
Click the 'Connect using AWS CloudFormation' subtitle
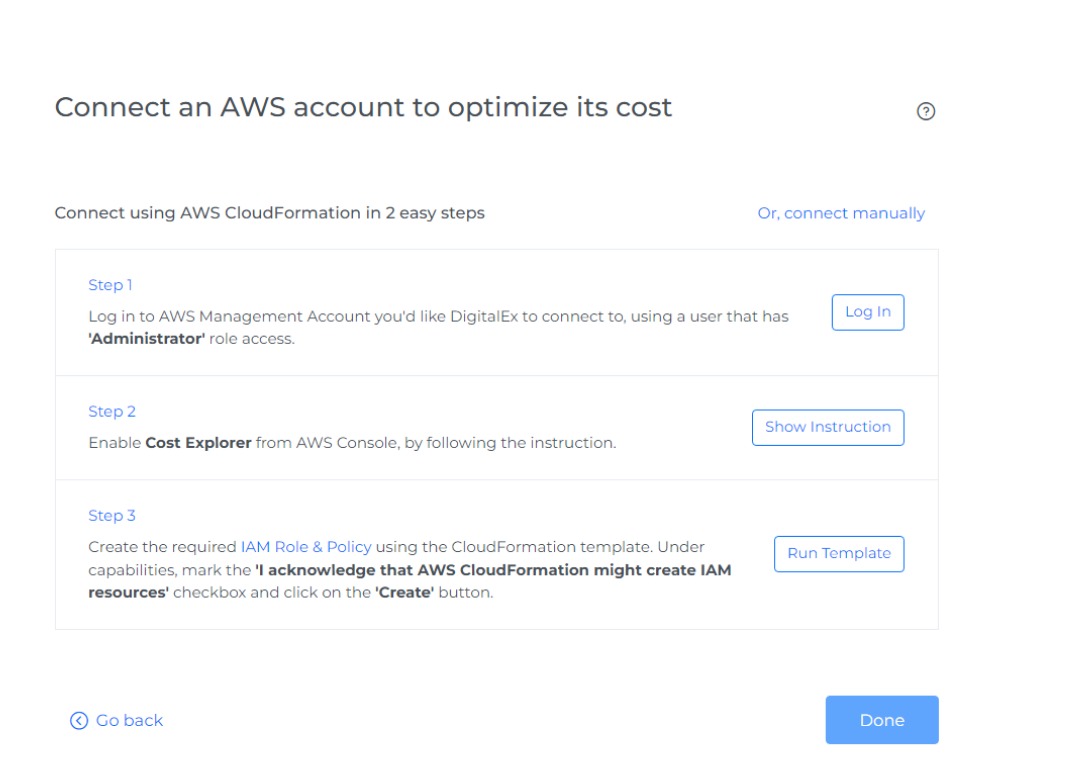coord(269,213)
